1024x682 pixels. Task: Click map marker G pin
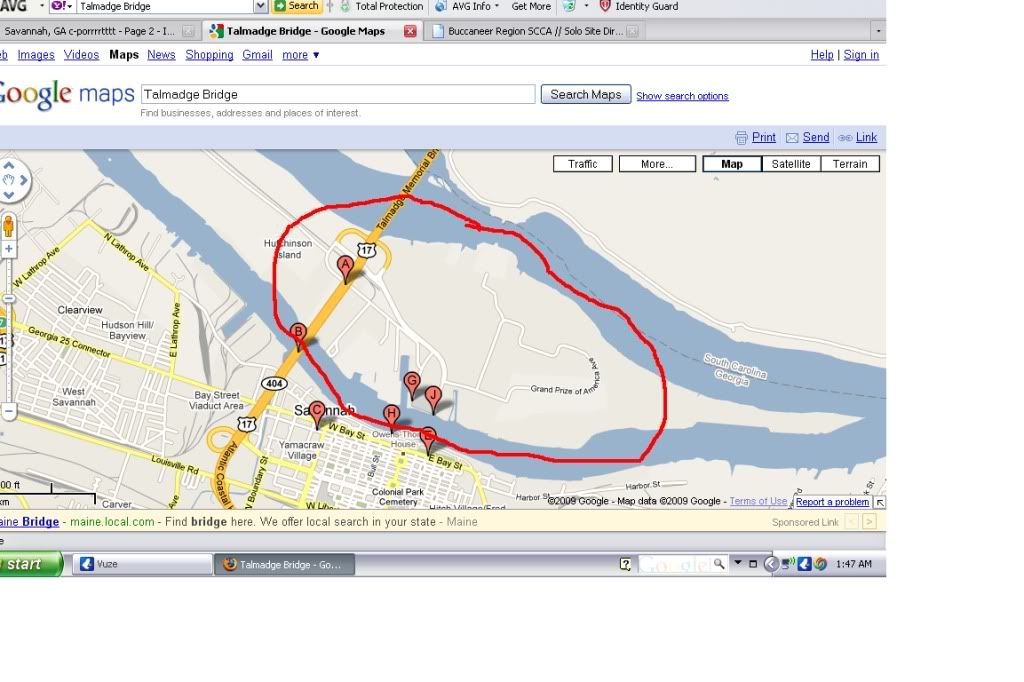[411, 383]
